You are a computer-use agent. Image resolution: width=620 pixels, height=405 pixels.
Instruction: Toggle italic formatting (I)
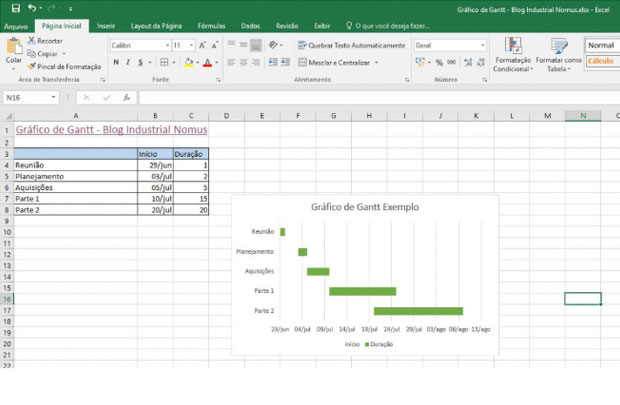coord(128,62)
